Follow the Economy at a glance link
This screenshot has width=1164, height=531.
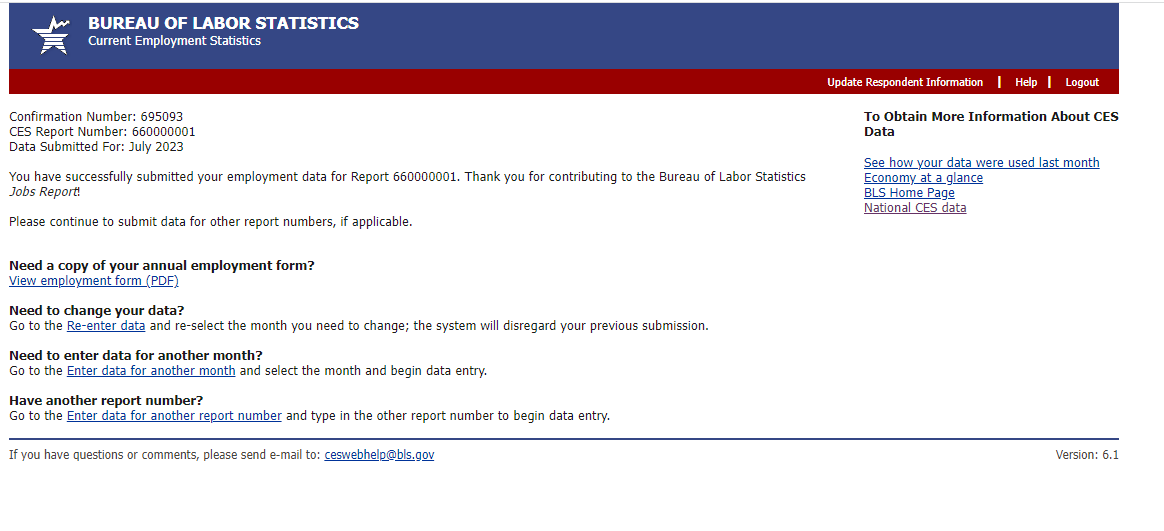[923, 178]
